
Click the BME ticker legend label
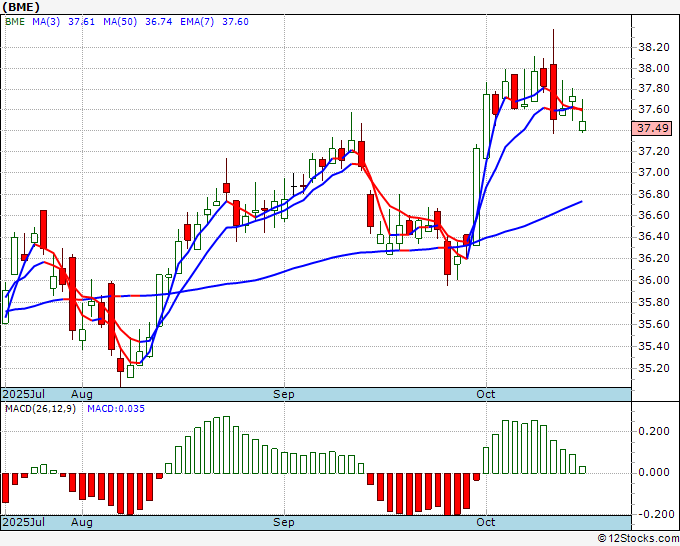15,22
